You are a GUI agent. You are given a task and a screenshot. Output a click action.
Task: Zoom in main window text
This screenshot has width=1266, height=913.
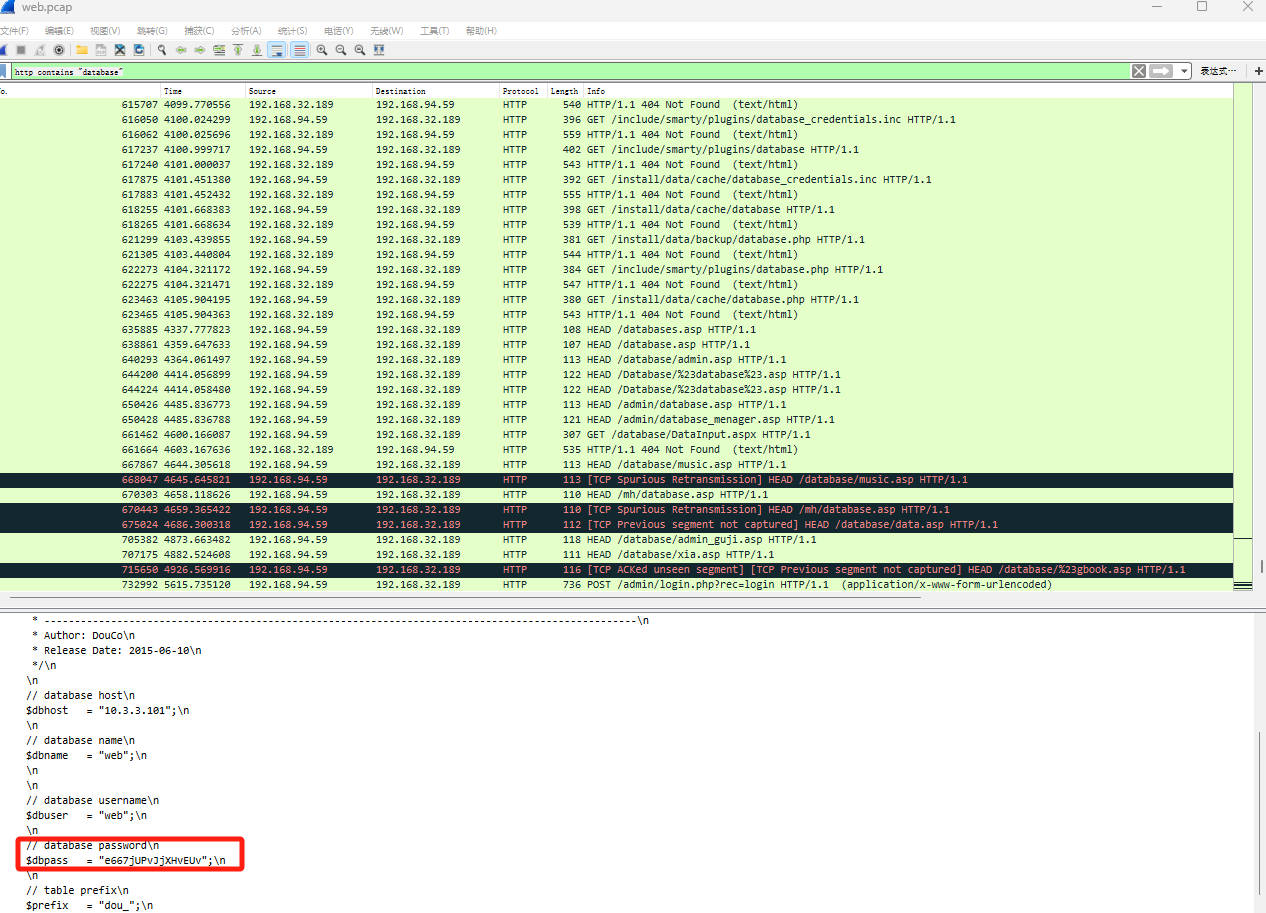coord(322,50)
